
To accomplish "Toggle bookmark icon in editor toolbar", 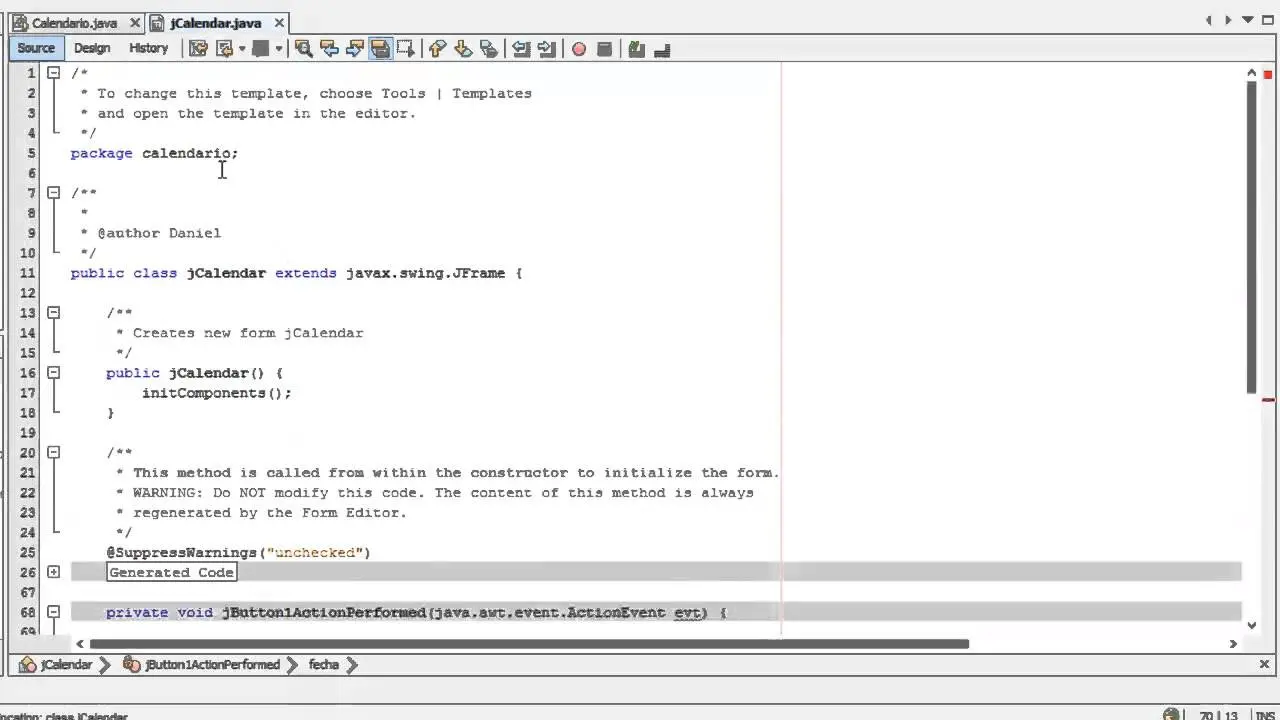I will coord(489,48).
